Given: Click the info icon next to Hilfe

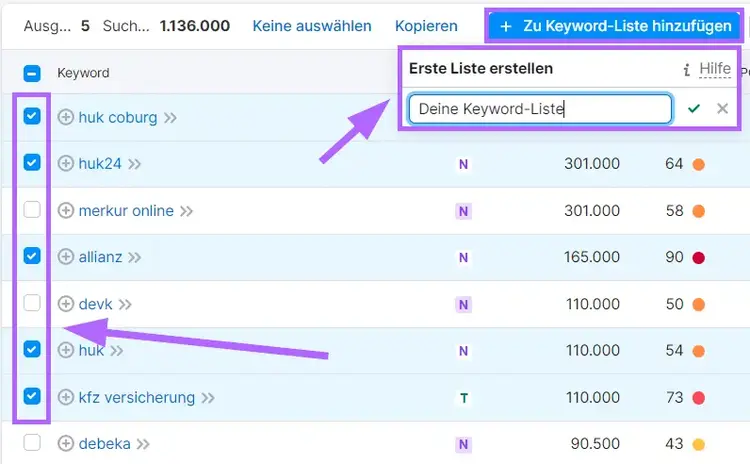Looking at the screenshot, I should [x=687, y=70].
